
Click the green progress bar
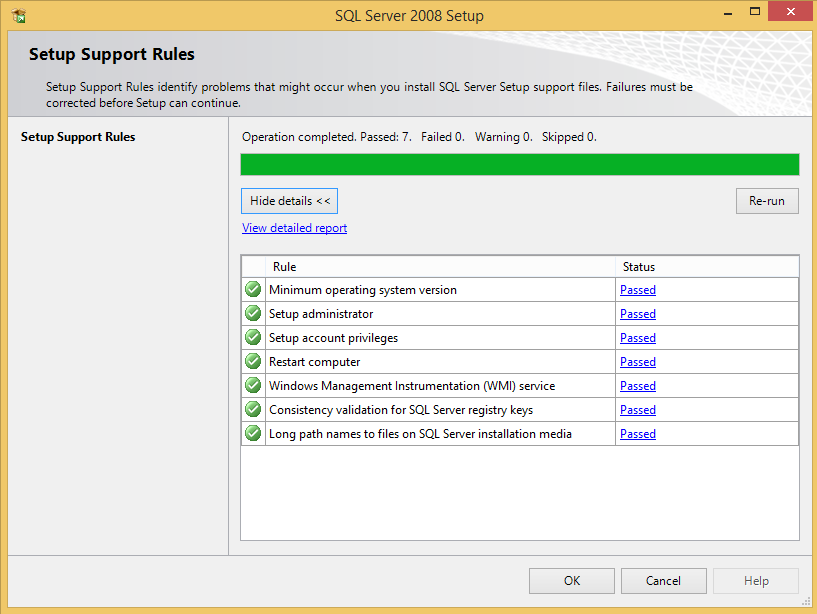[519, 165]
